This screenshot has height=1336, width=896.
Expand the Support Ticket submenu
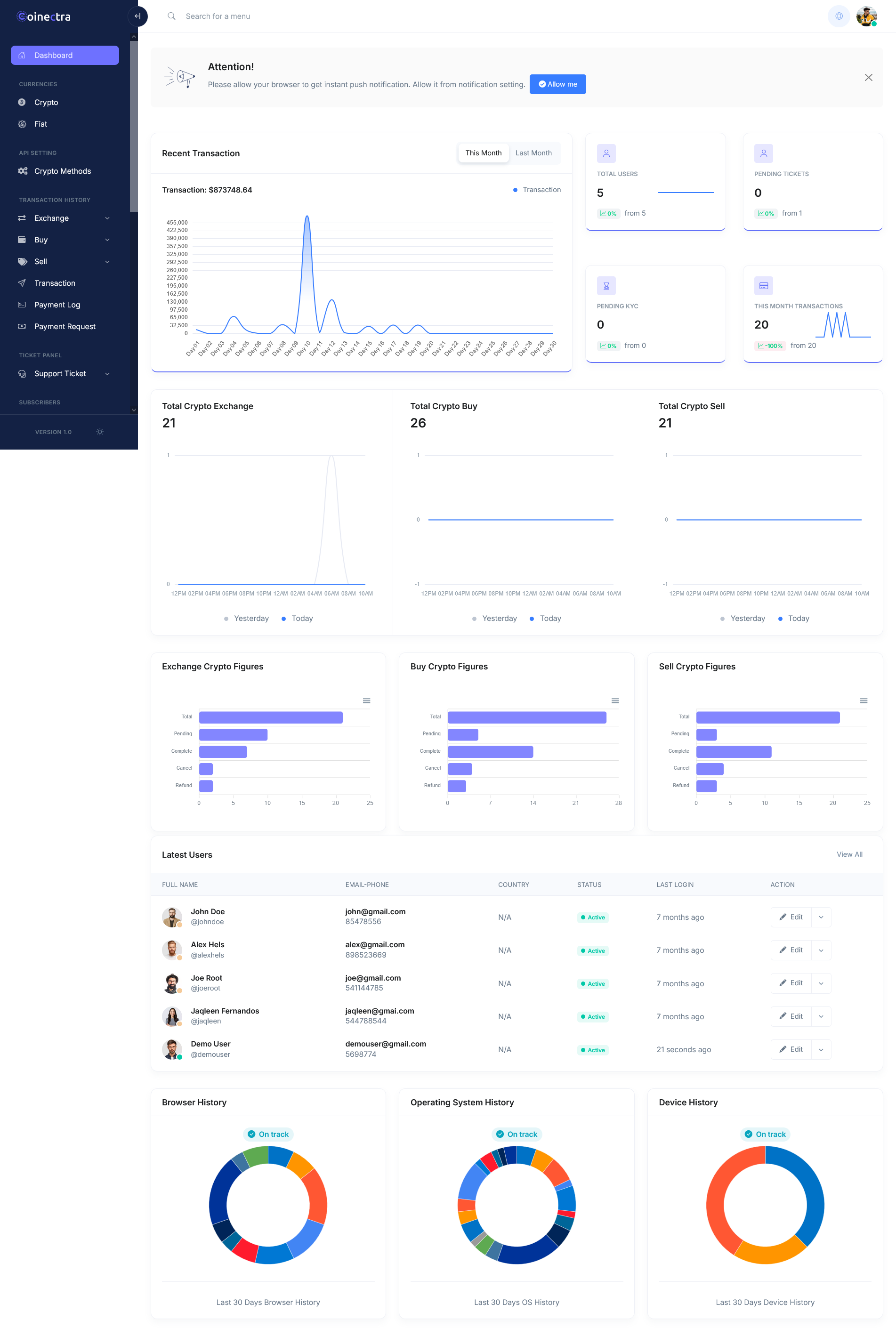pyautogui.click(x=65, y=374)
